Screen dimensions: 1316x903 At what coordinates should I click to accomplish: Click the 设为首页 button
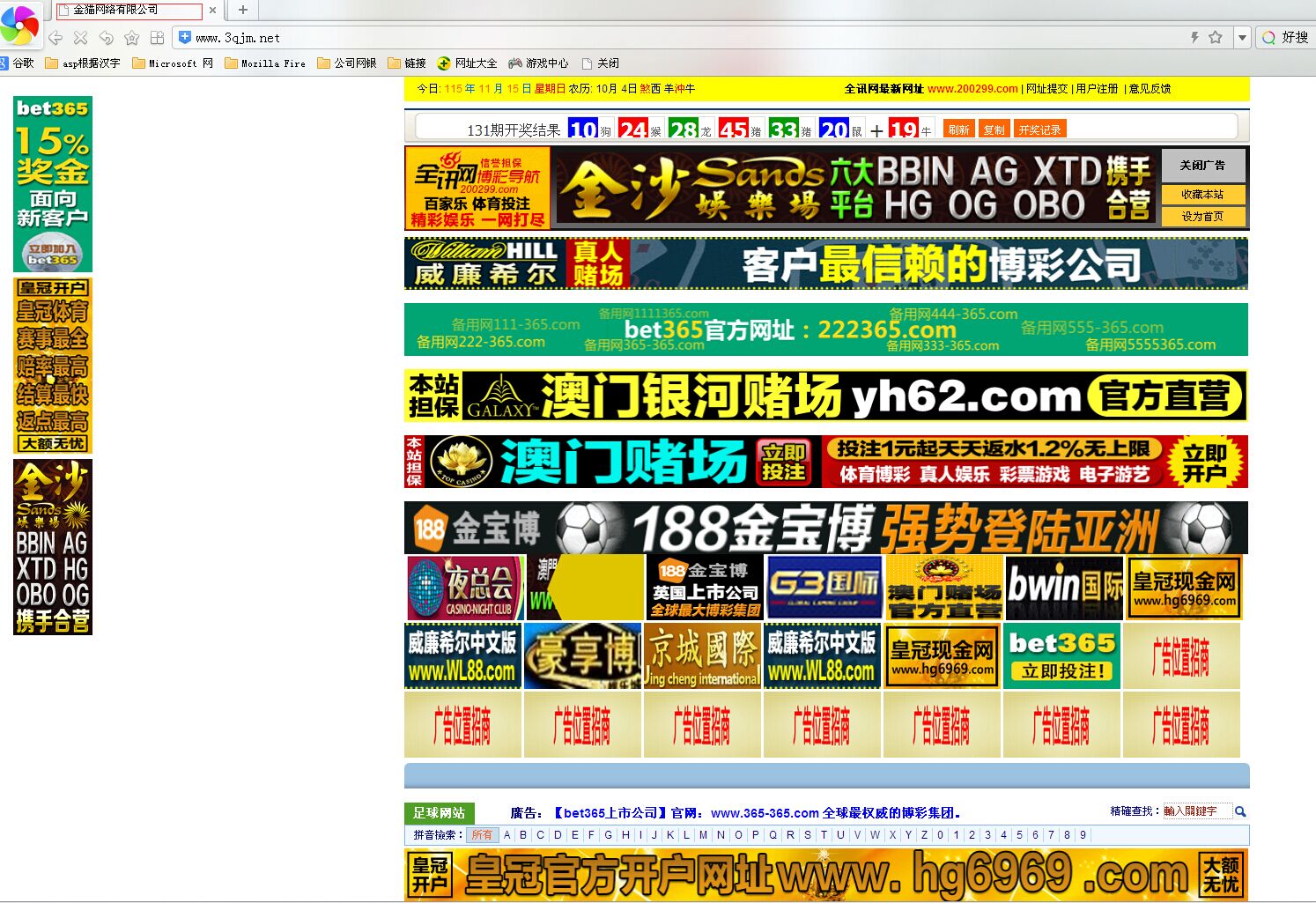[x=1202, y=217]
